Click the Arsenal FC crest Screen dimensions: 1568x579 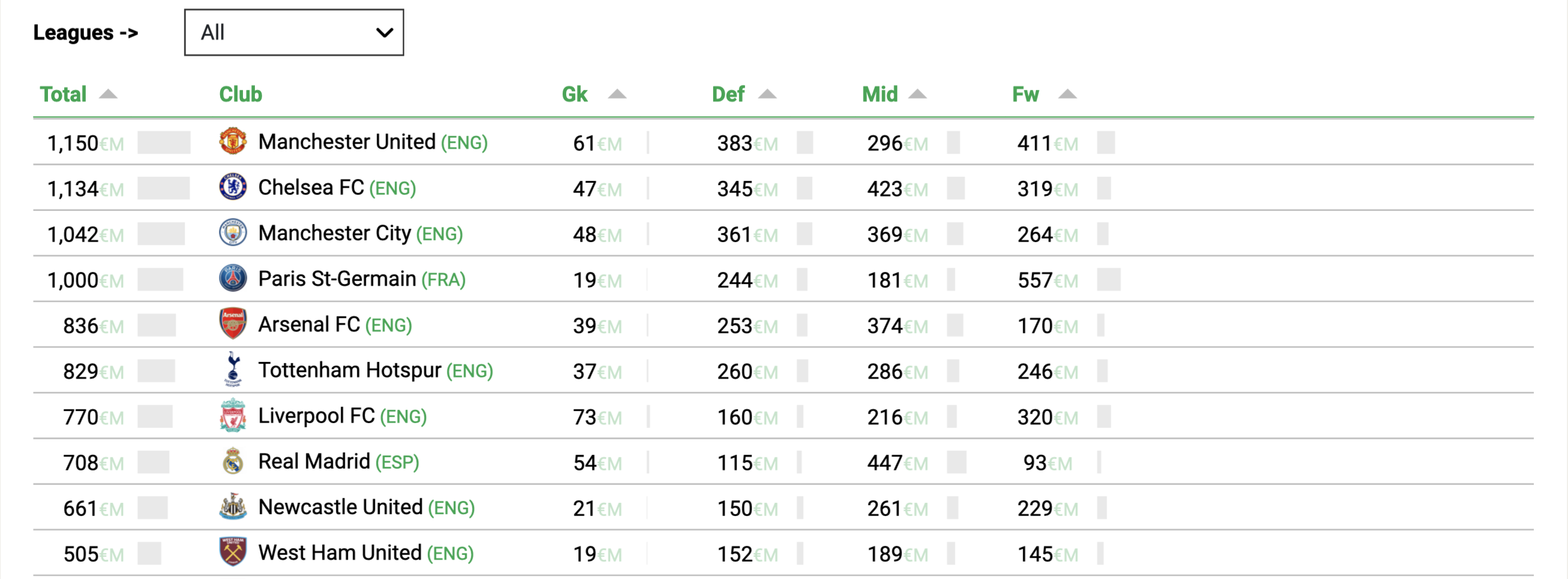click(233, 324)
